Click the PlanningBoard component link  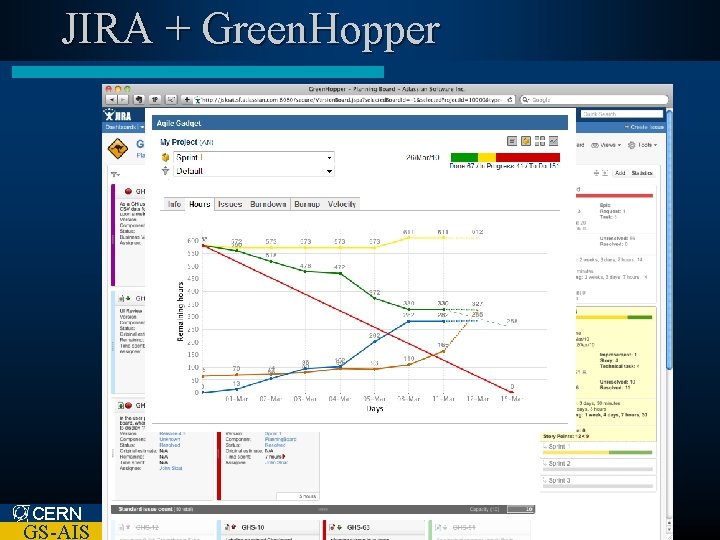coord(280,439)
